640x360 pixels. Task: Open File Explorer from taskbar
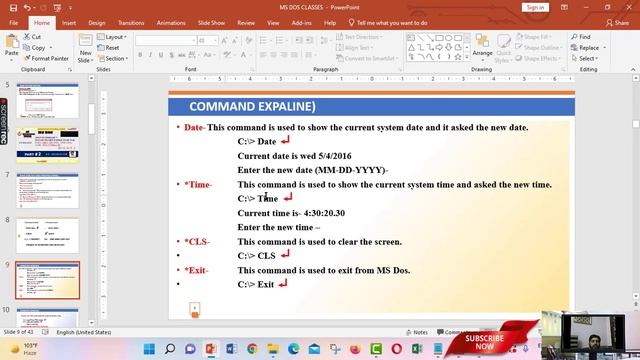coord(273,349)
